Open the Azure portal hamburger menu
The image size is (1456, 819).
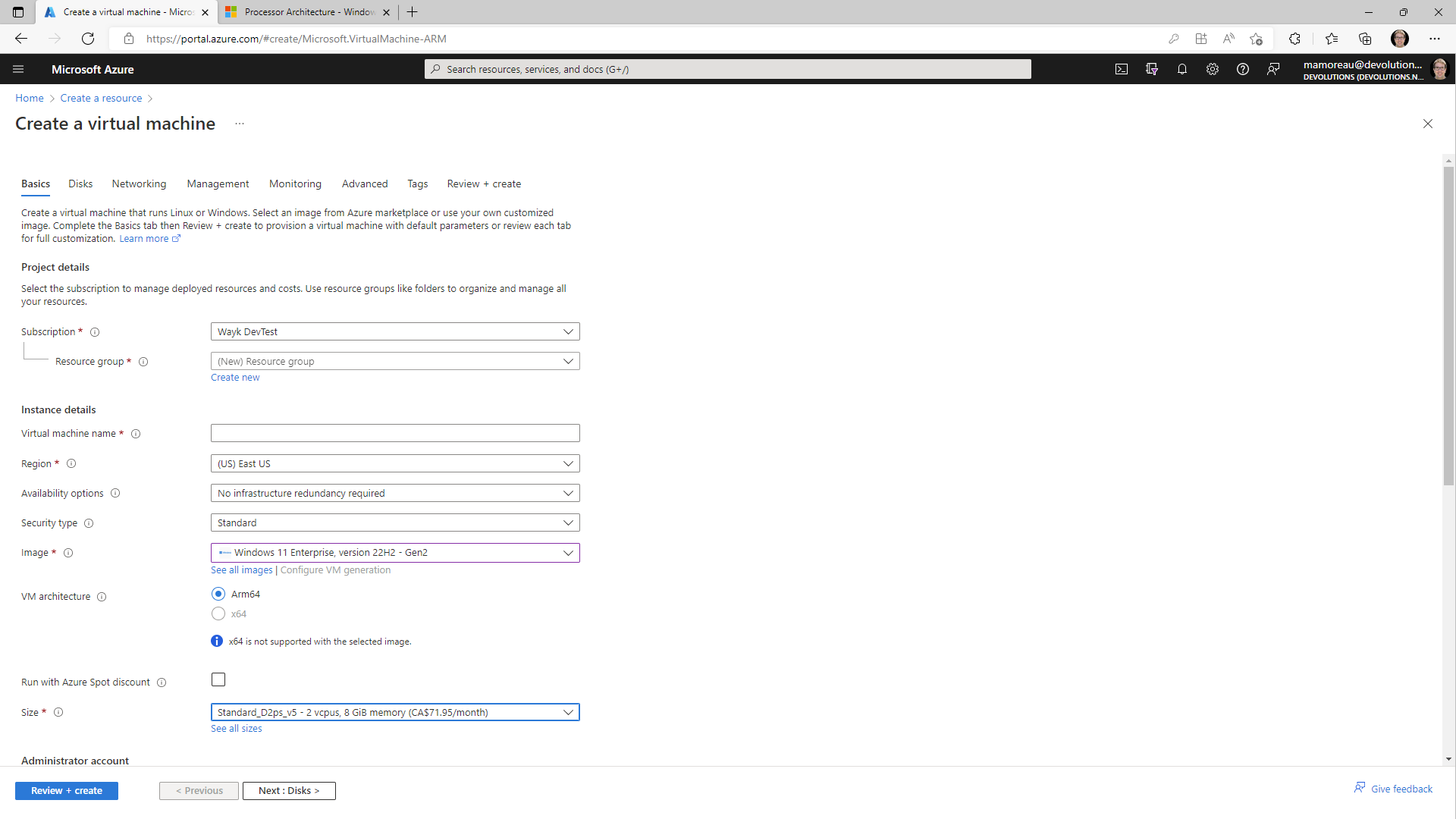pos(18,69)
